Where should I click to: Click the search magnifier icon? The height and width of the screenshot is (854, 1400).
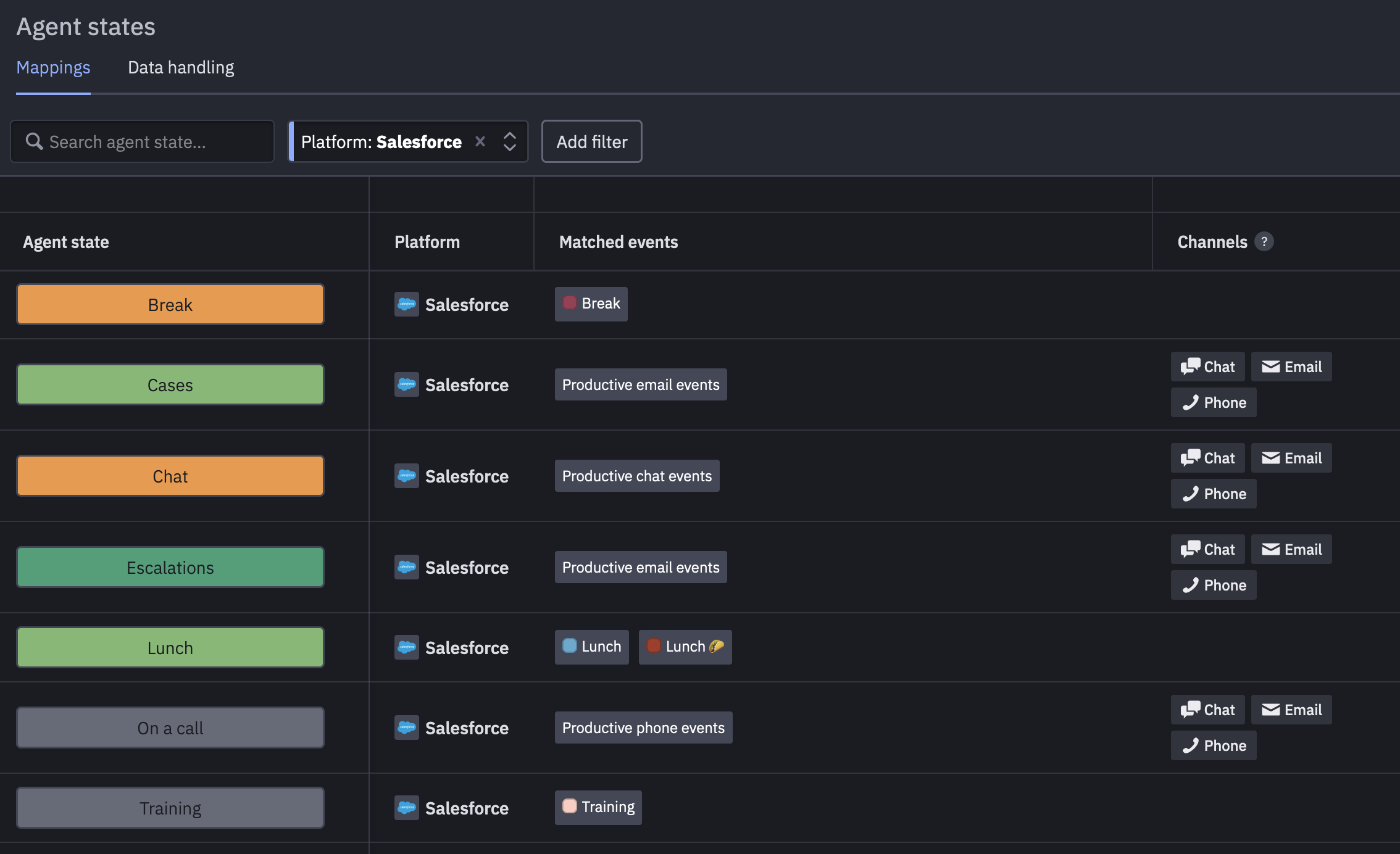click(35, 141)
